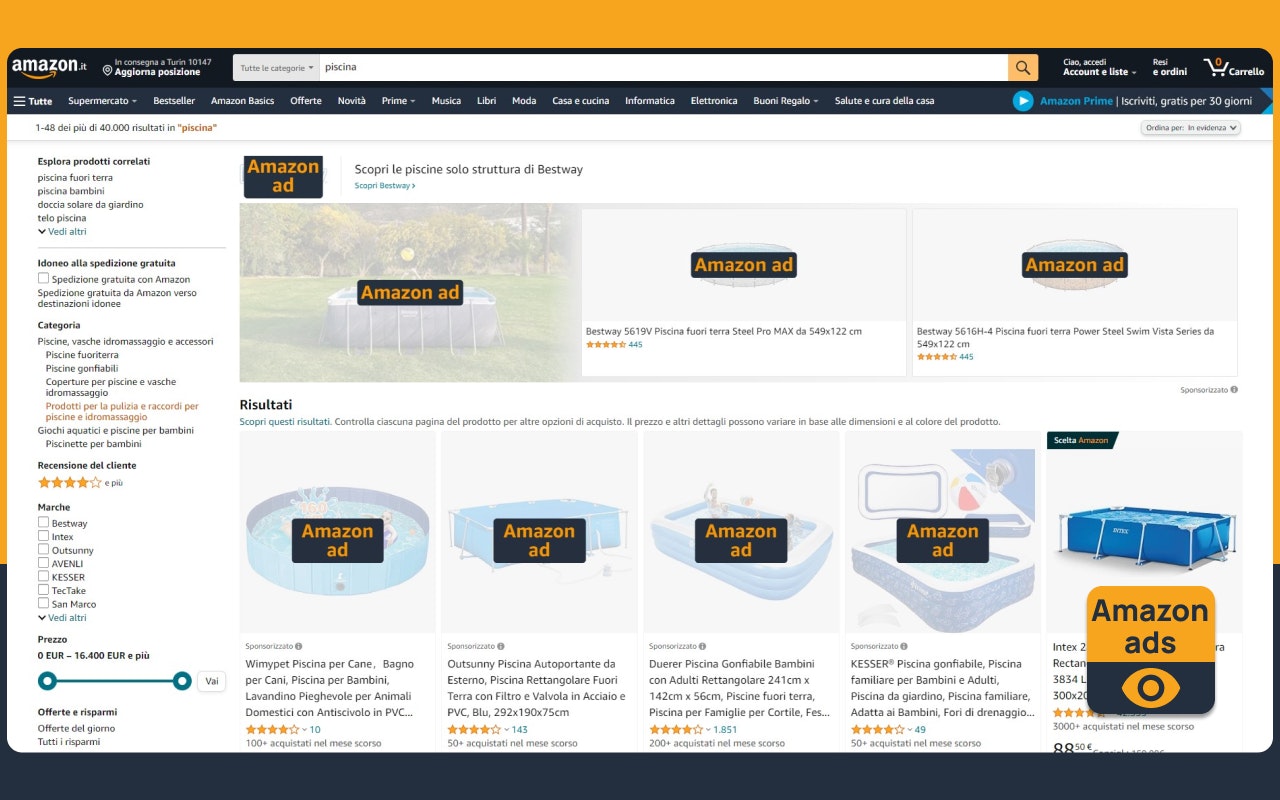Open Casa e cucina in navigation bar
The height and width of the screenshot is (800, 1280).
(x=580, y=101)
